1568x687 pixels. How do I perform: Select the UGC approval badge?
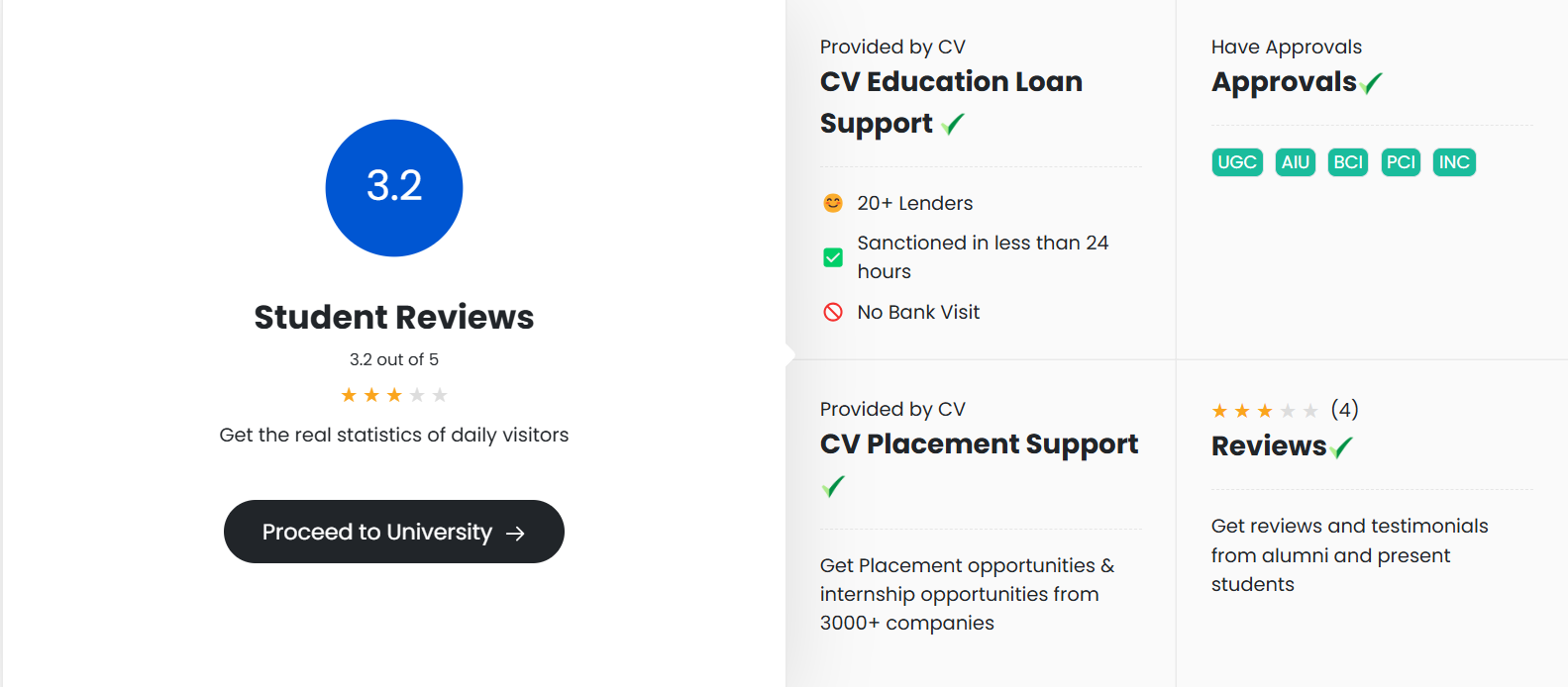[x=1237, y=162]
